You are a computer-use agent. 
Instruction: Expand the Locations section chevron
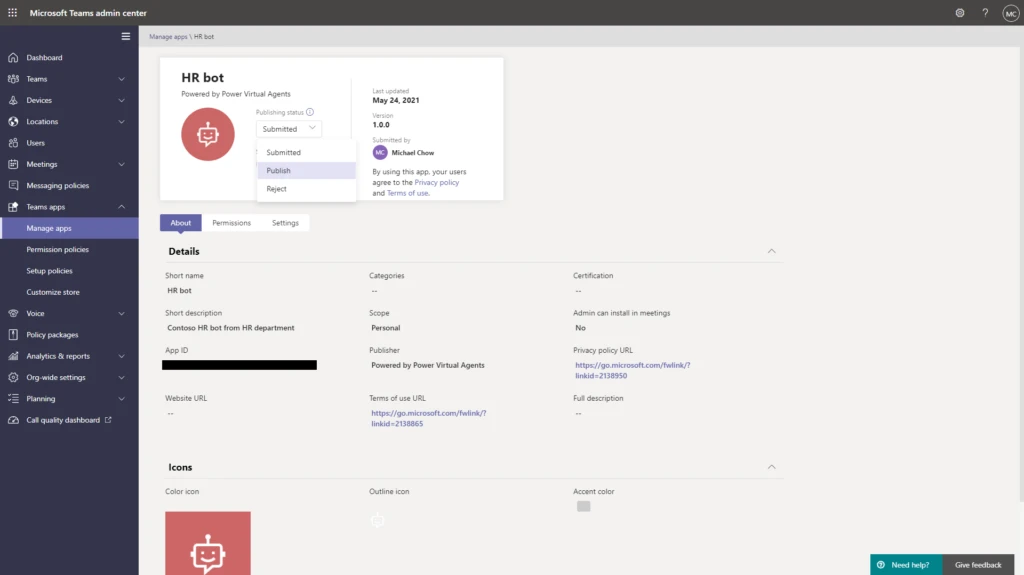[x=121, y=122]
